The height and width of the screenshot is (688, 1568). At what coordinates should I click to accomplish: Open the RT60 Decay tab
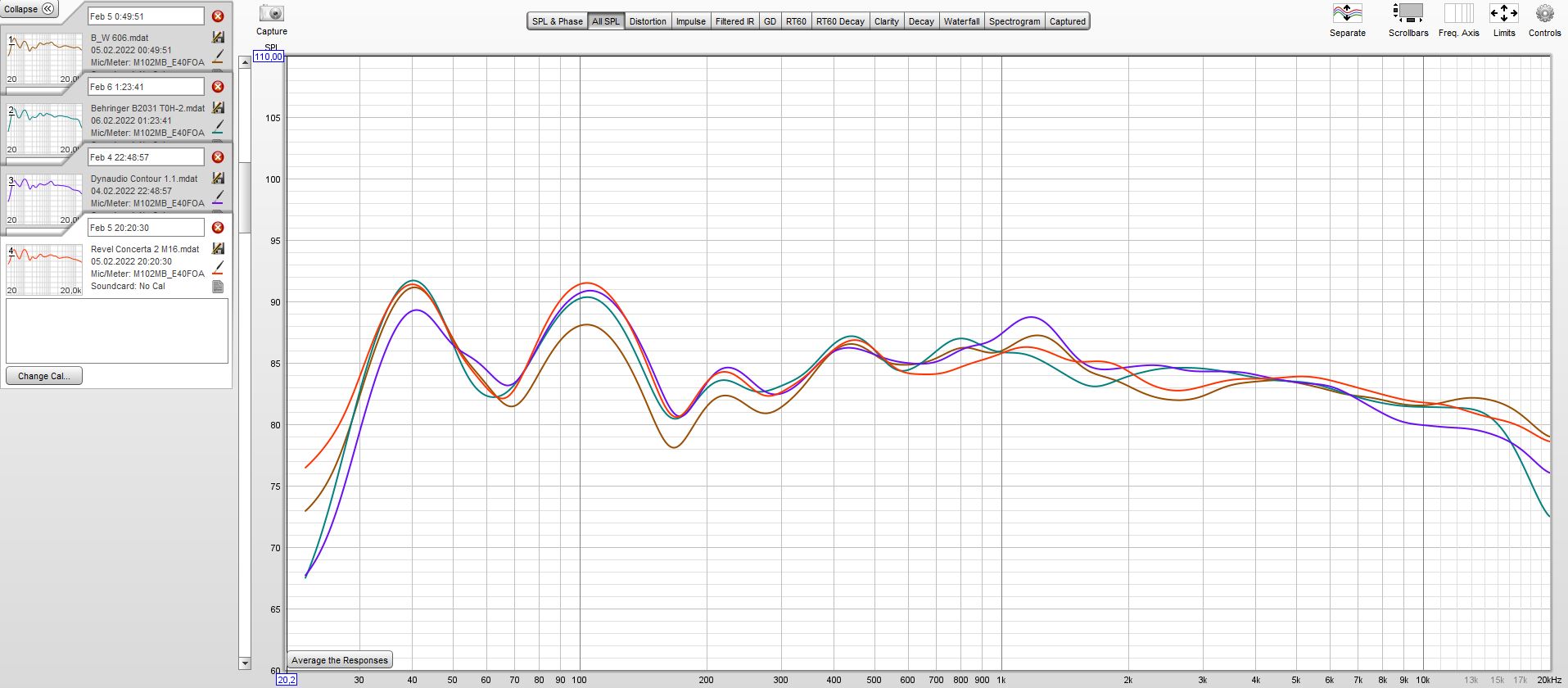coord(840,21)
